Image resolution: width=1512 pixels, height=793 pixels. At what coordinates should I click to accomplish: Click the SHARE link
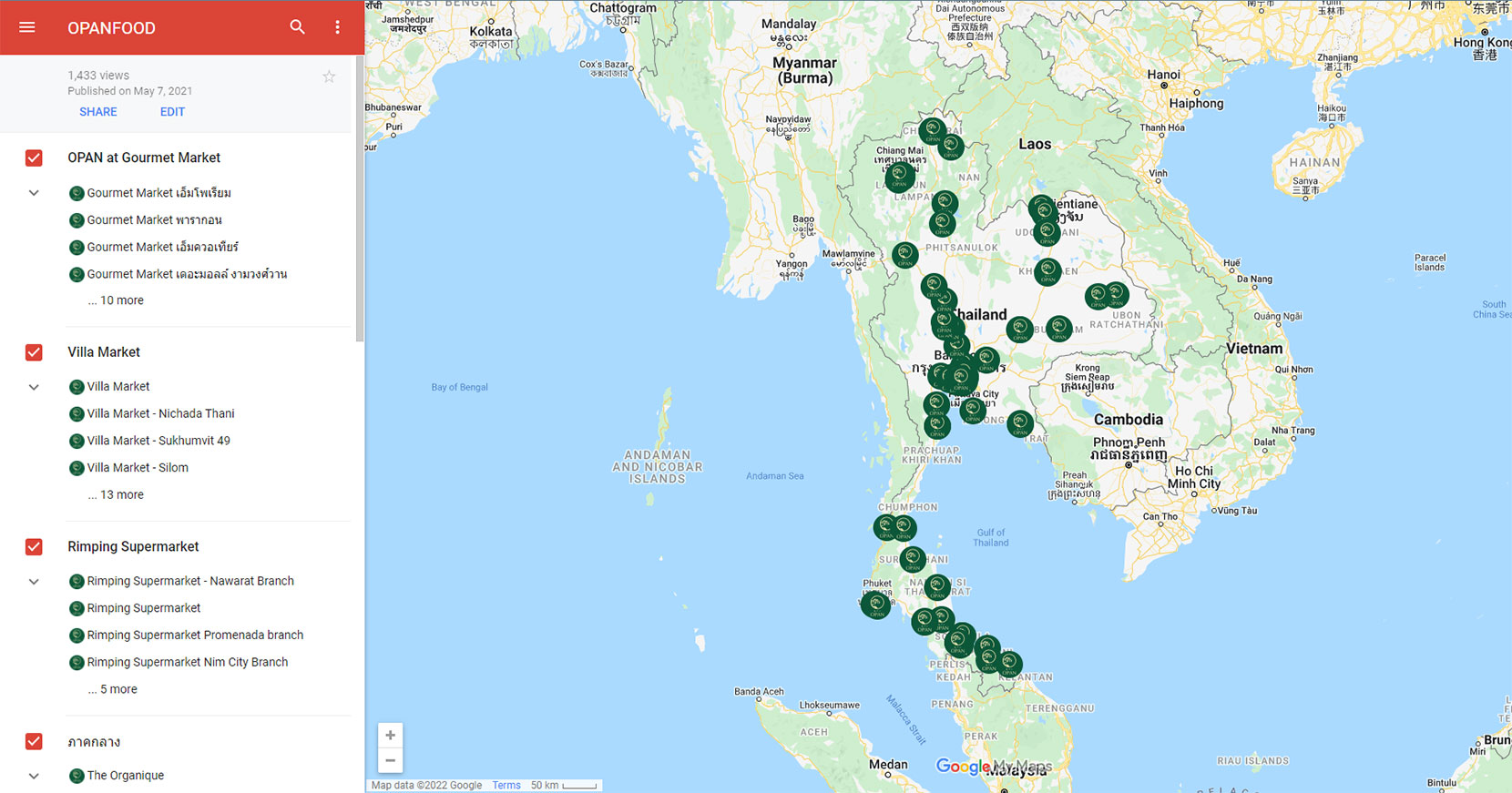tap(98, 112)
